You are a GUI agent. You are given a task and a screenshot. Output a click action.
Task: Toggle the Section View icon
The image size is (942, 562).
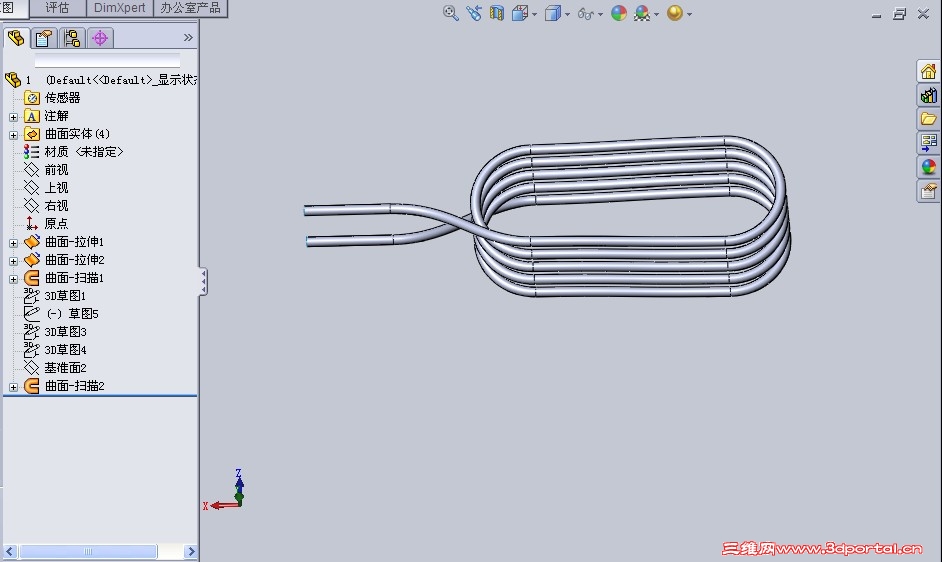pyautogui.click(x=496, y=13)
